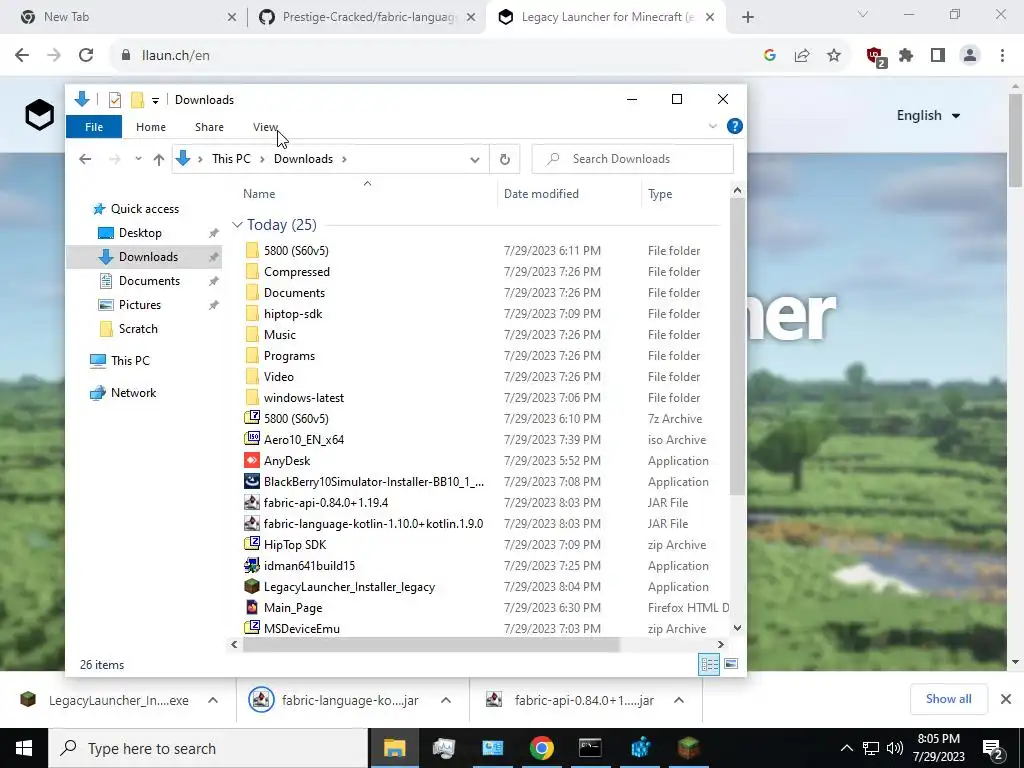Click the Search Downloads field

632,159
